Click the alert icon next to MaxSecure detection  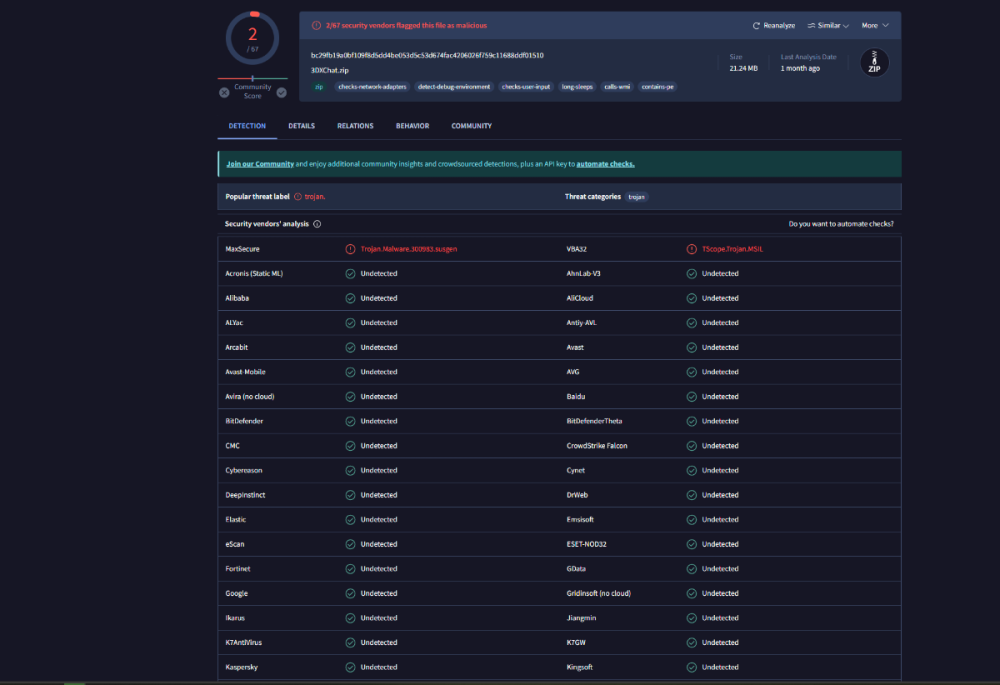350,249
